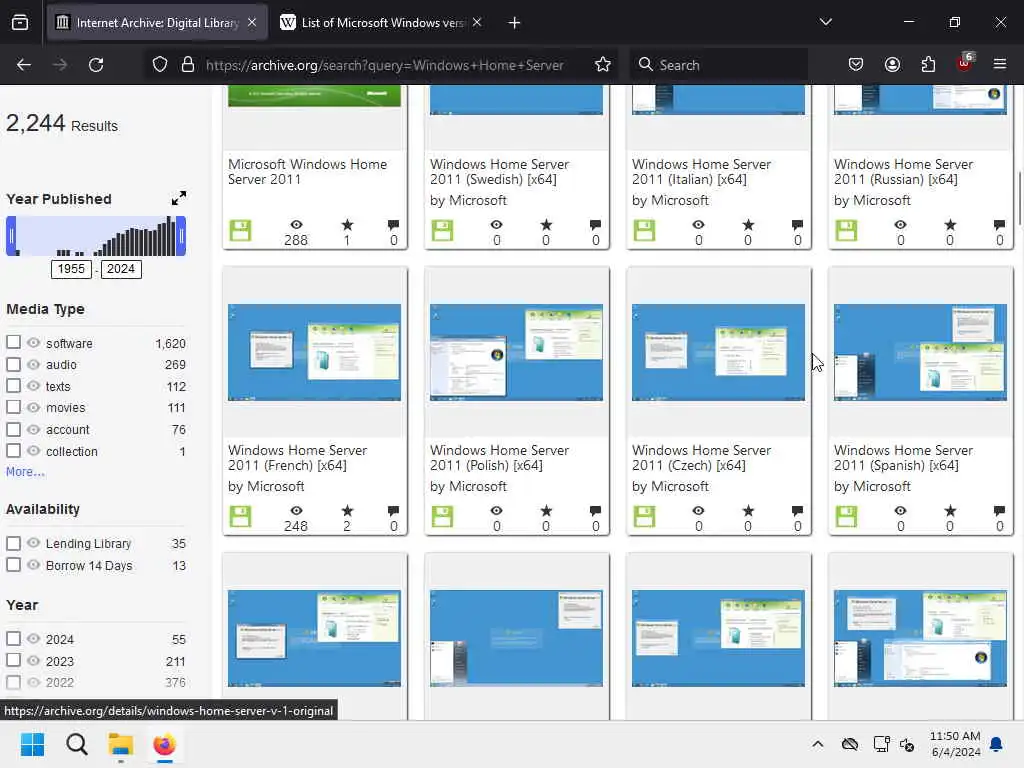The width and height of the screenshot is (1024, 768).
Task: Click the views eye icon on Microsoft Windows Home Server 2011 card
Action: tap(296, 225)
